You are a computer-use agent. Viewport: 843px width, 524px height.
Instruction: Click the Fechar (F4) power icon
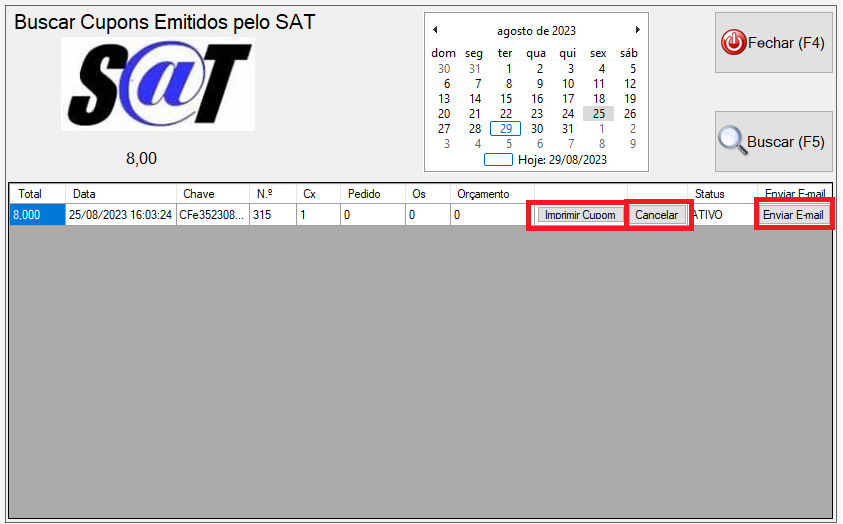pos(733,43)
